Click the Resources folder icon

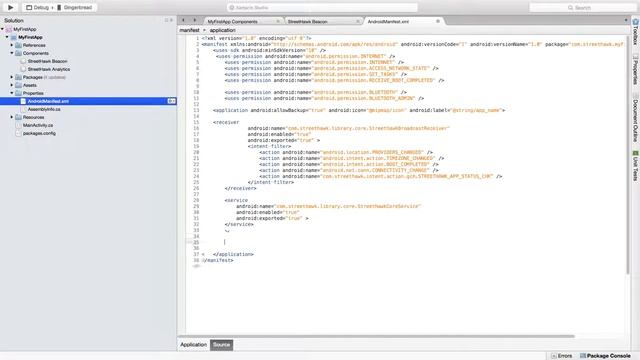pyautogui.click(x=18, y=117)
